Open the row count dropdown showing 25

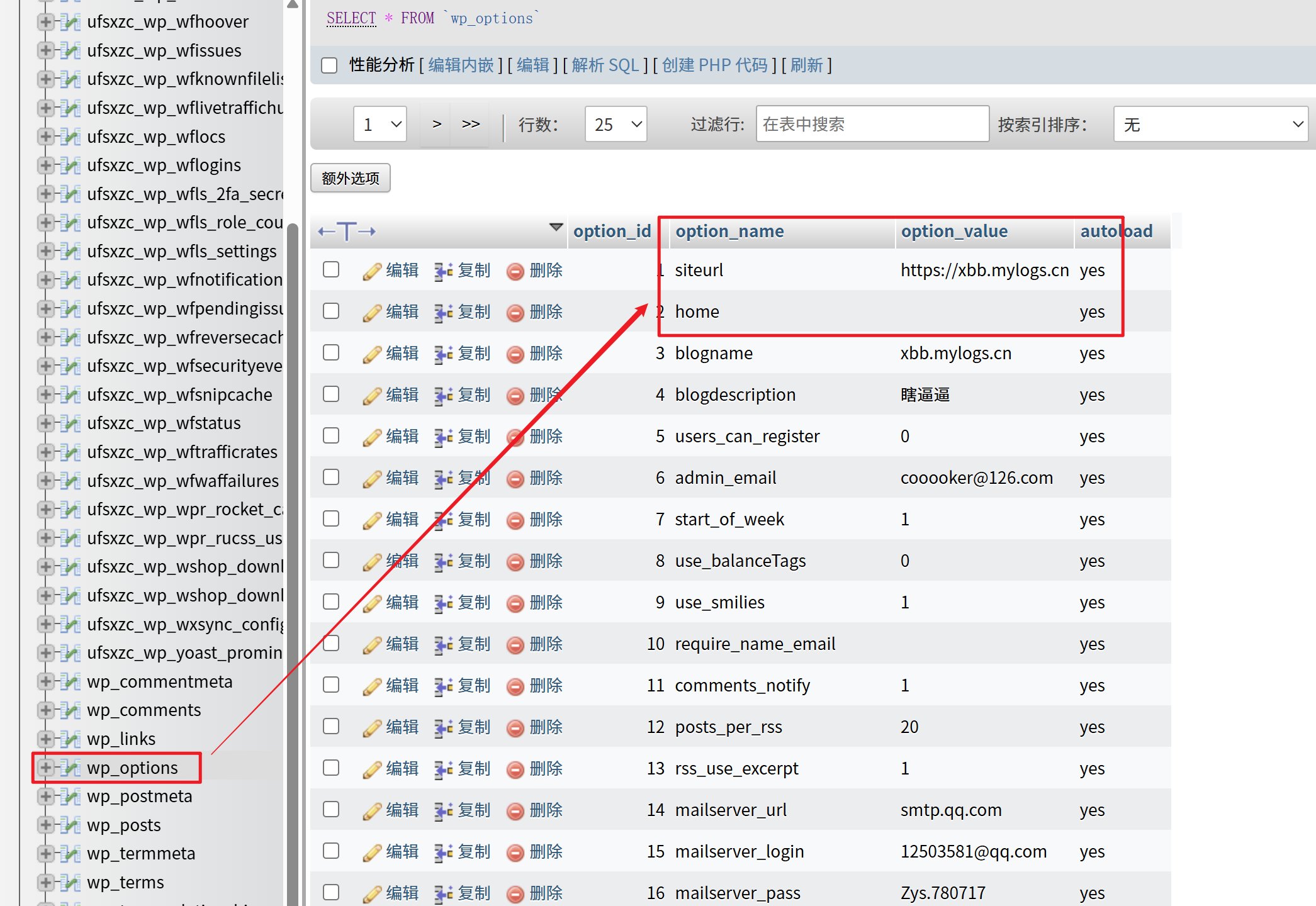coord(616,124)
